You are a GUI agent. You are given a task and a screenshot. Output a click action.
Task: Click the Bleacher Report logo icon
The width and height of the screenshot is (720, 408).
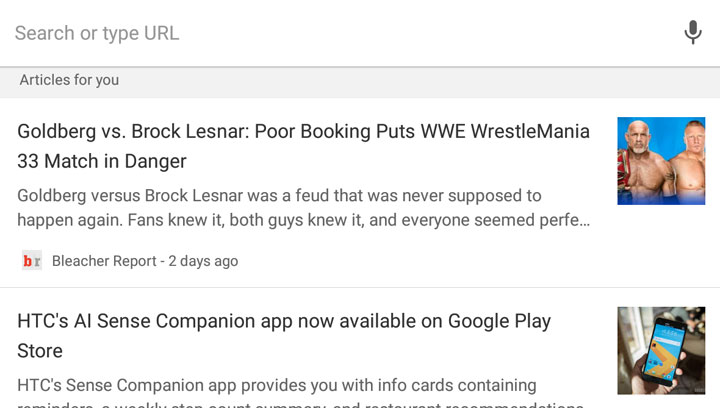pos(32,261)
